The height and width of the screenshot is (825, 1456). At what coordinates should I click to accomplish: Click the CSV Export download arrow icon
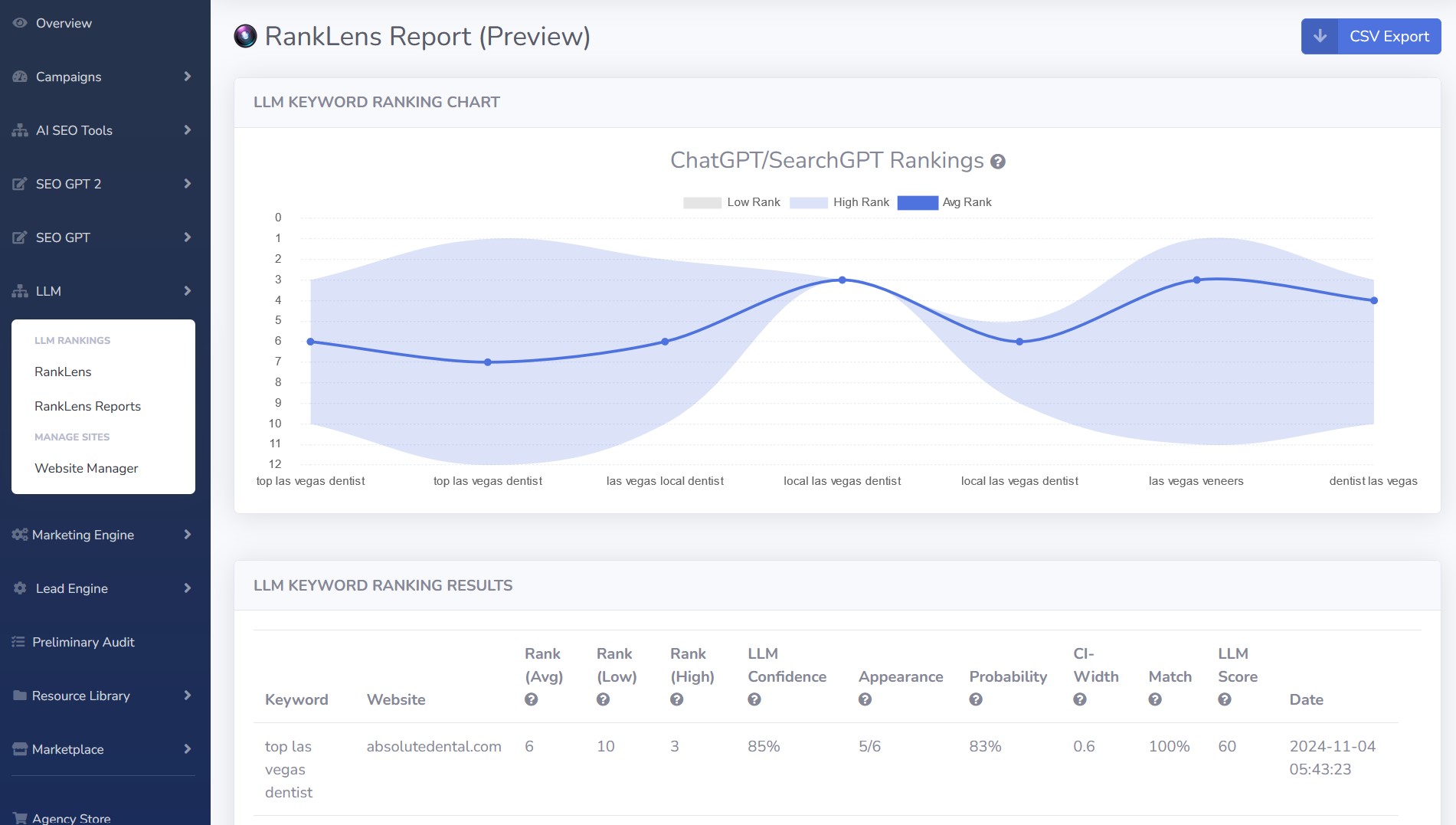(x=1320, y=36)
